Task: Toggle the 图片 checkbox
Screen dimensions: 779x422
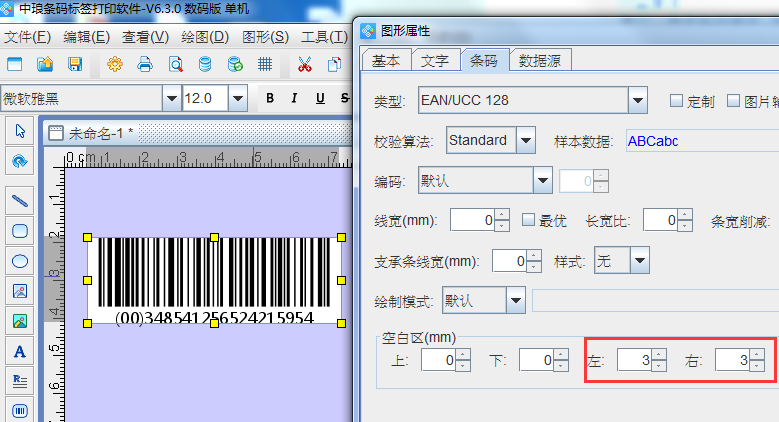Action: (x=733, y=101)
